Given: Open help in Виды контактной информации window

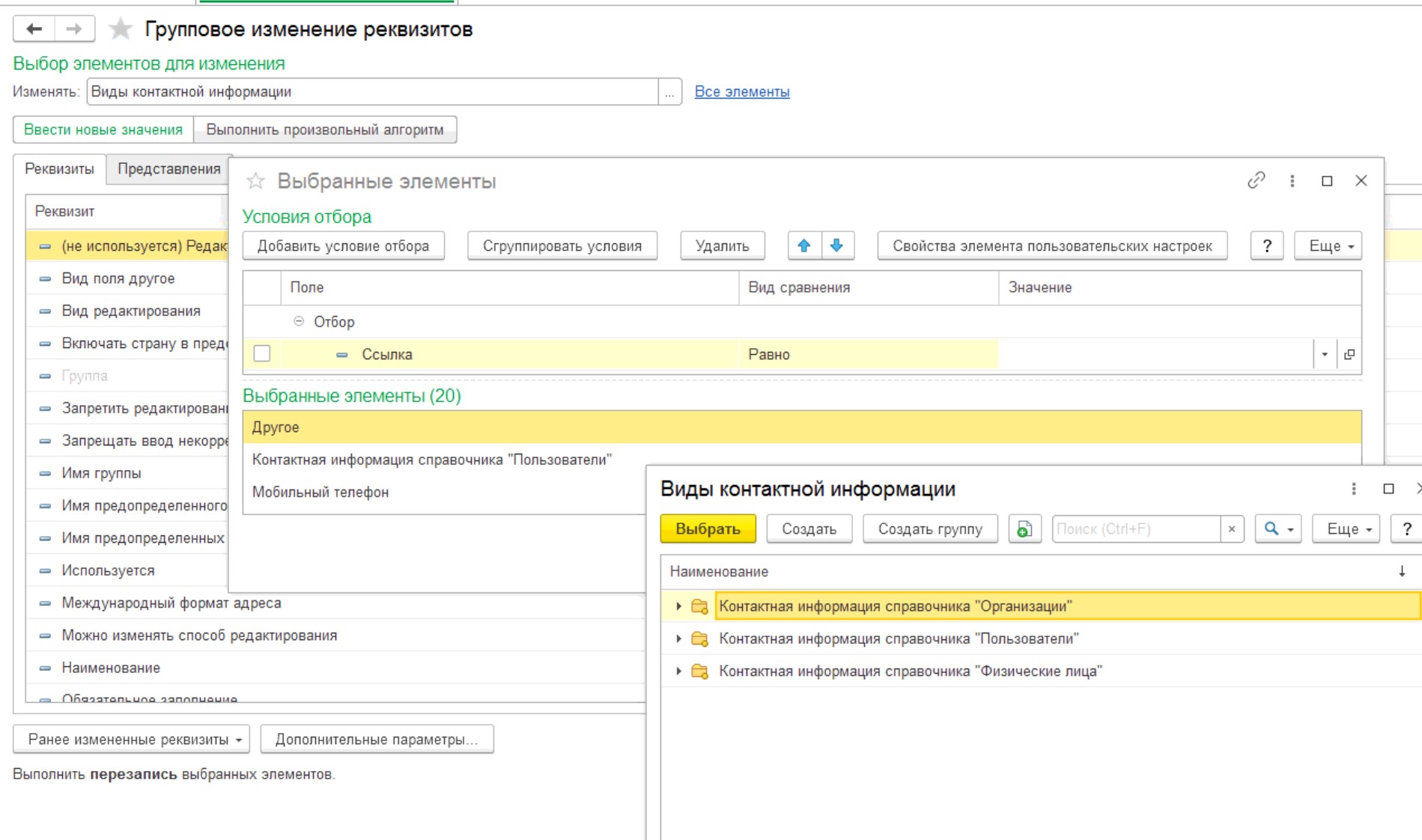Looking at the screenshot, I should coord(1406,529).
